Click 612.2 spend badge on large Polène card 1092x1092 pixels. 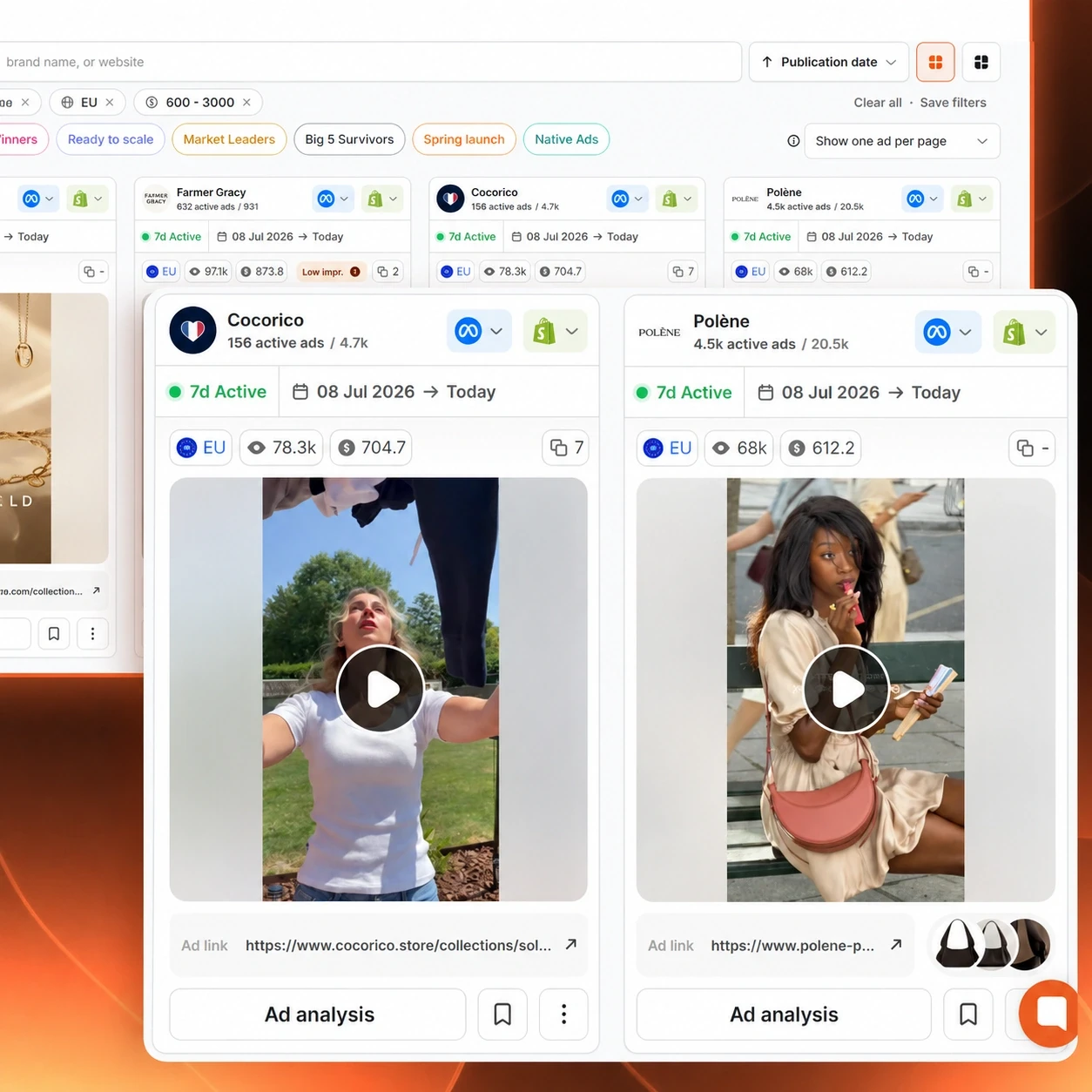click(821, 448)
